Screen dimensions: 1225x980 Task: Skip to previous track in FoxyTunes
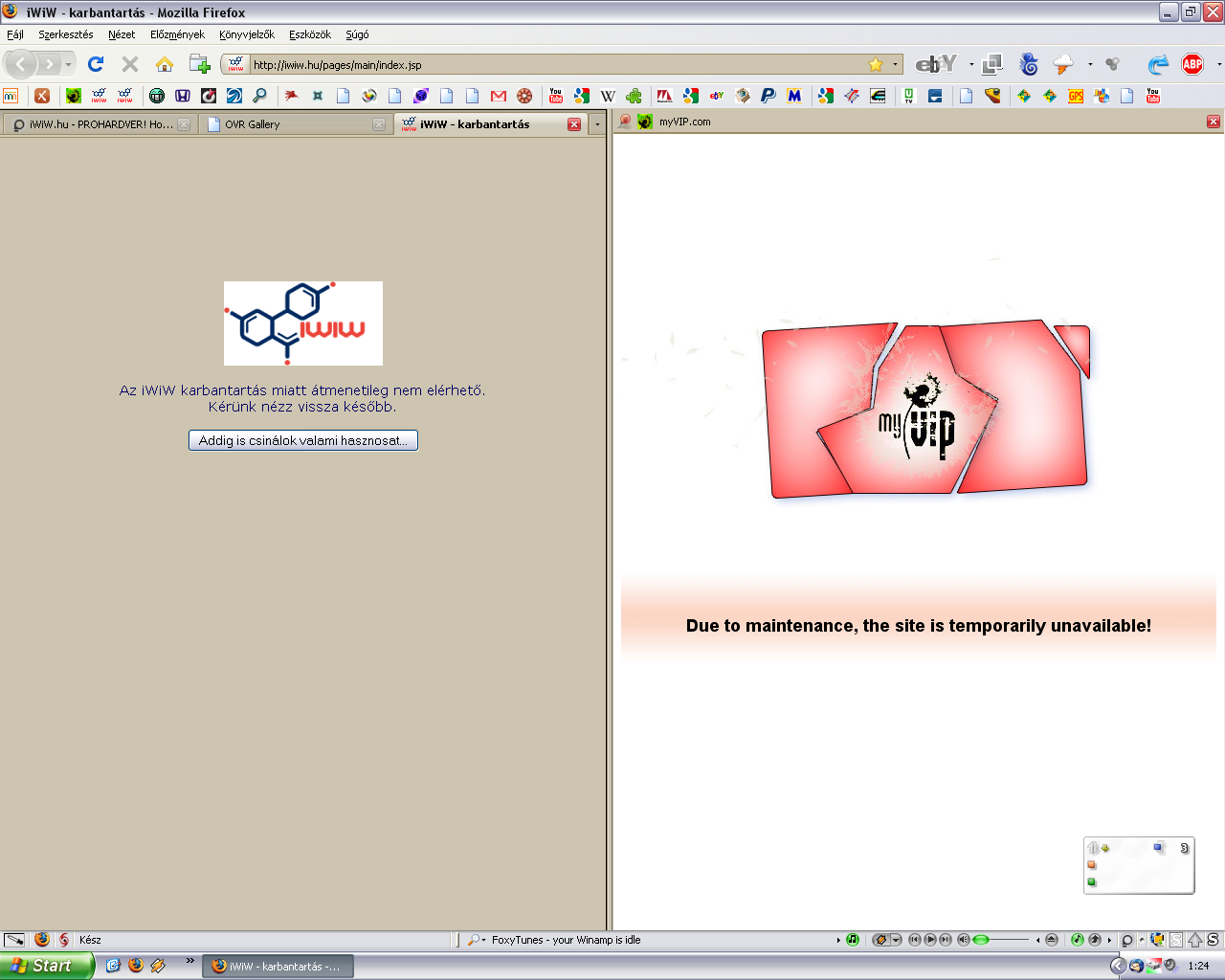915,940
